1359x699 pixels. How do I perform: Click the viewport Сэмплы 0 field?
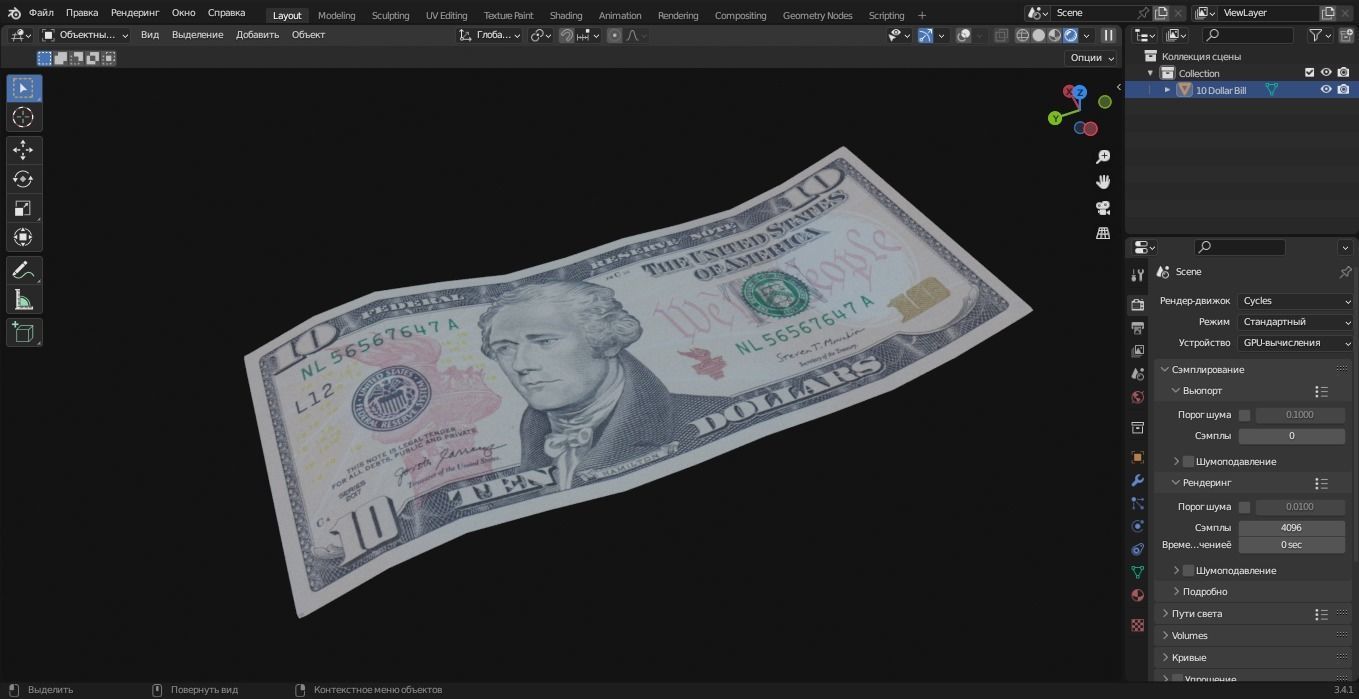point(1292,436)
